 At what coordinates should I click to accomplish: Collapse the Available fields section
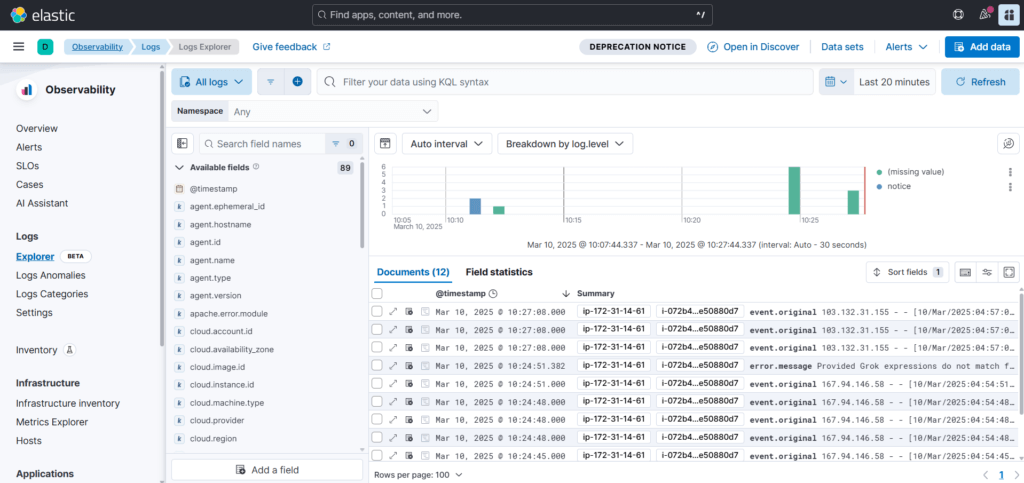(x=179, y=167)
